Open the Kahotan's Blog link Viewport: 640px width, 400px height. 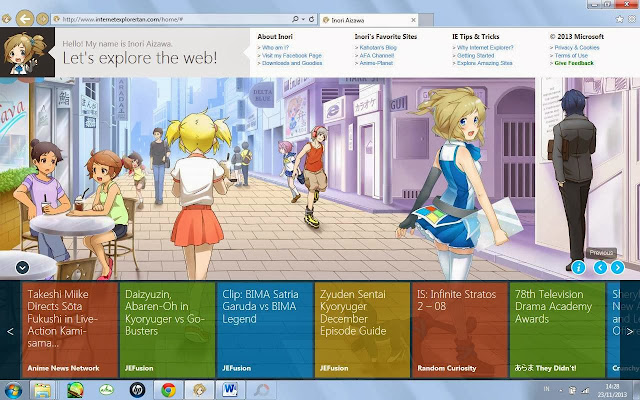pyautogui.click(x=378, y=47)
